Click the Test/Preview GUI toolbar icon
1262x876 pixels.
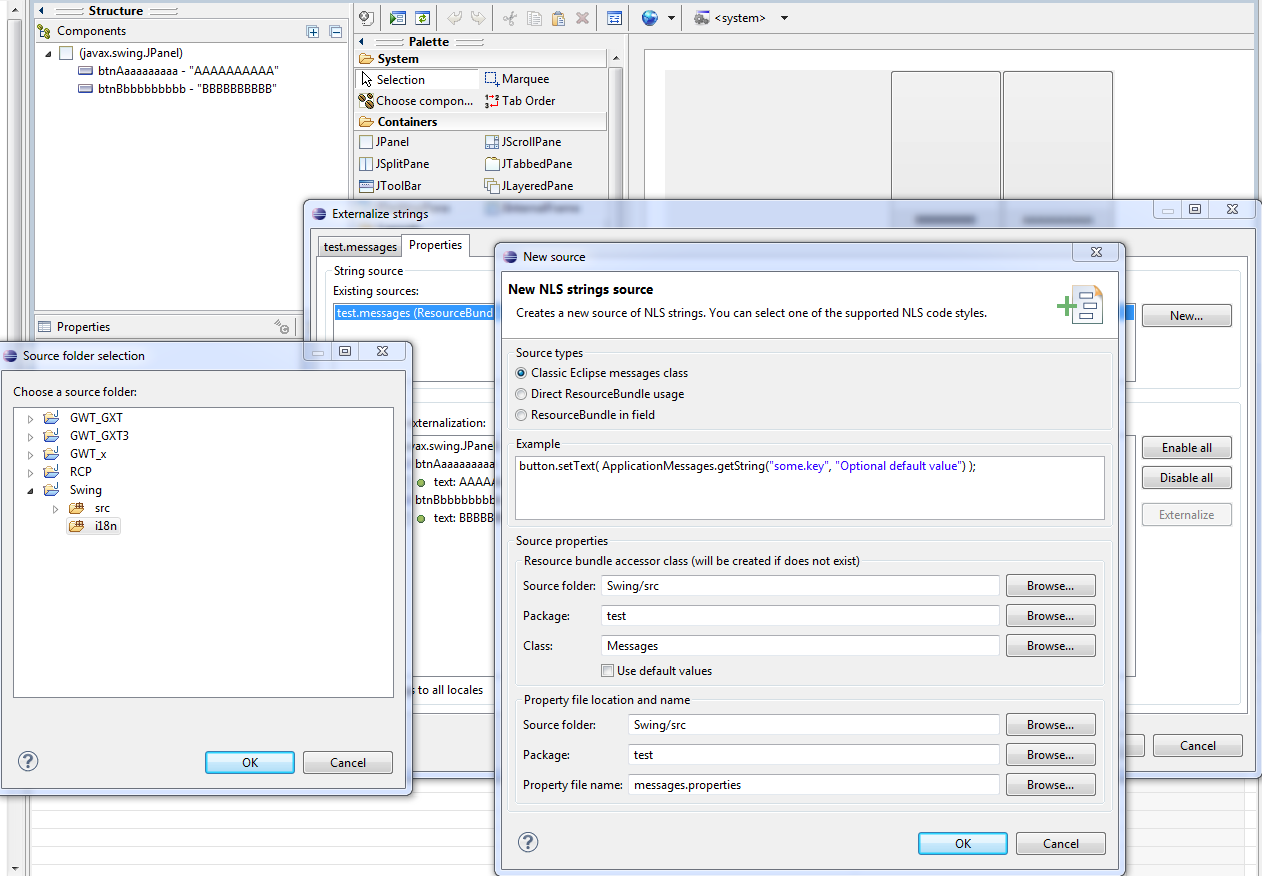398,18
